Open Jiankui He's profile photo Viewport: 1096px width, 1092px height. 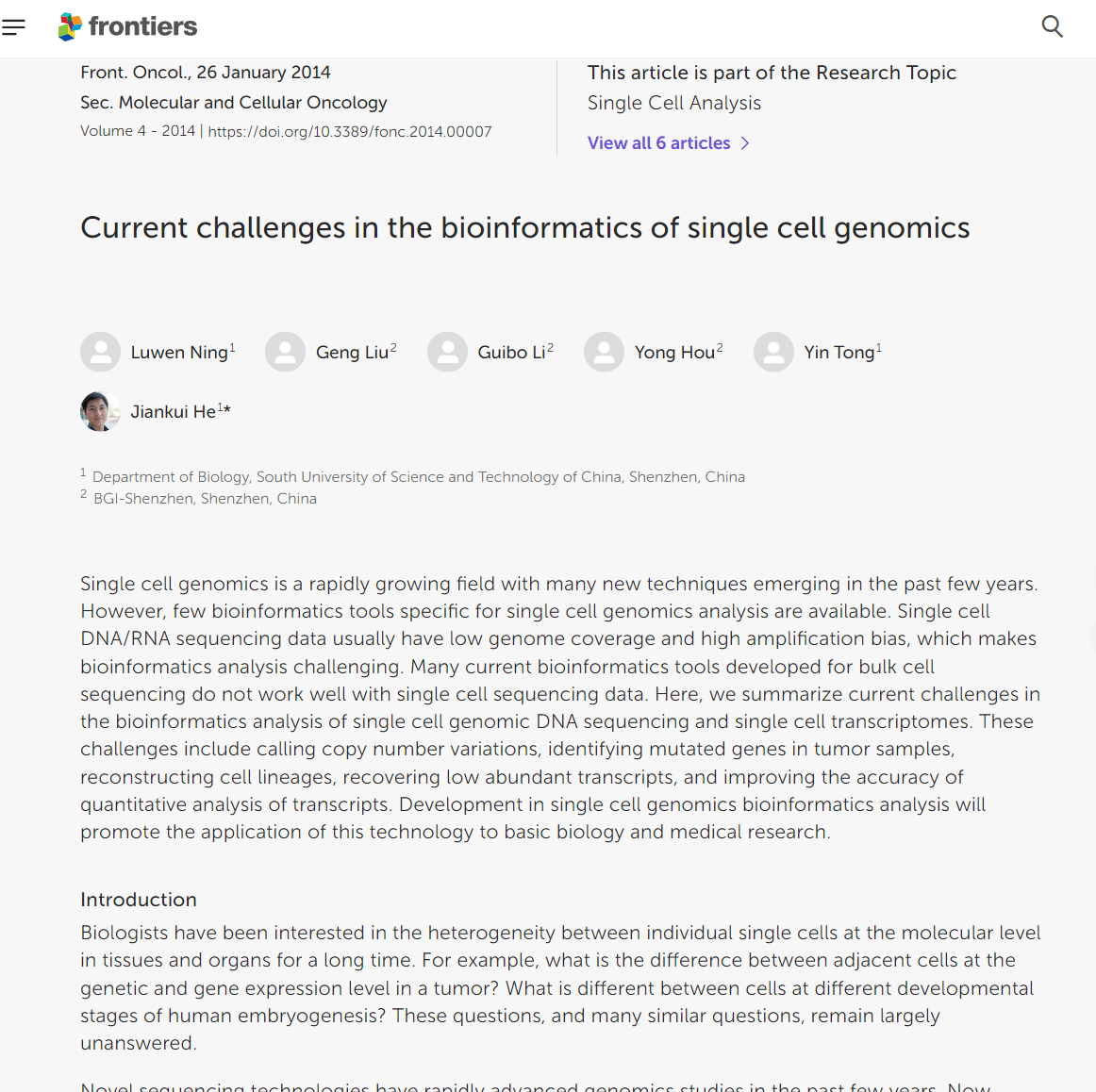point(100,411)
